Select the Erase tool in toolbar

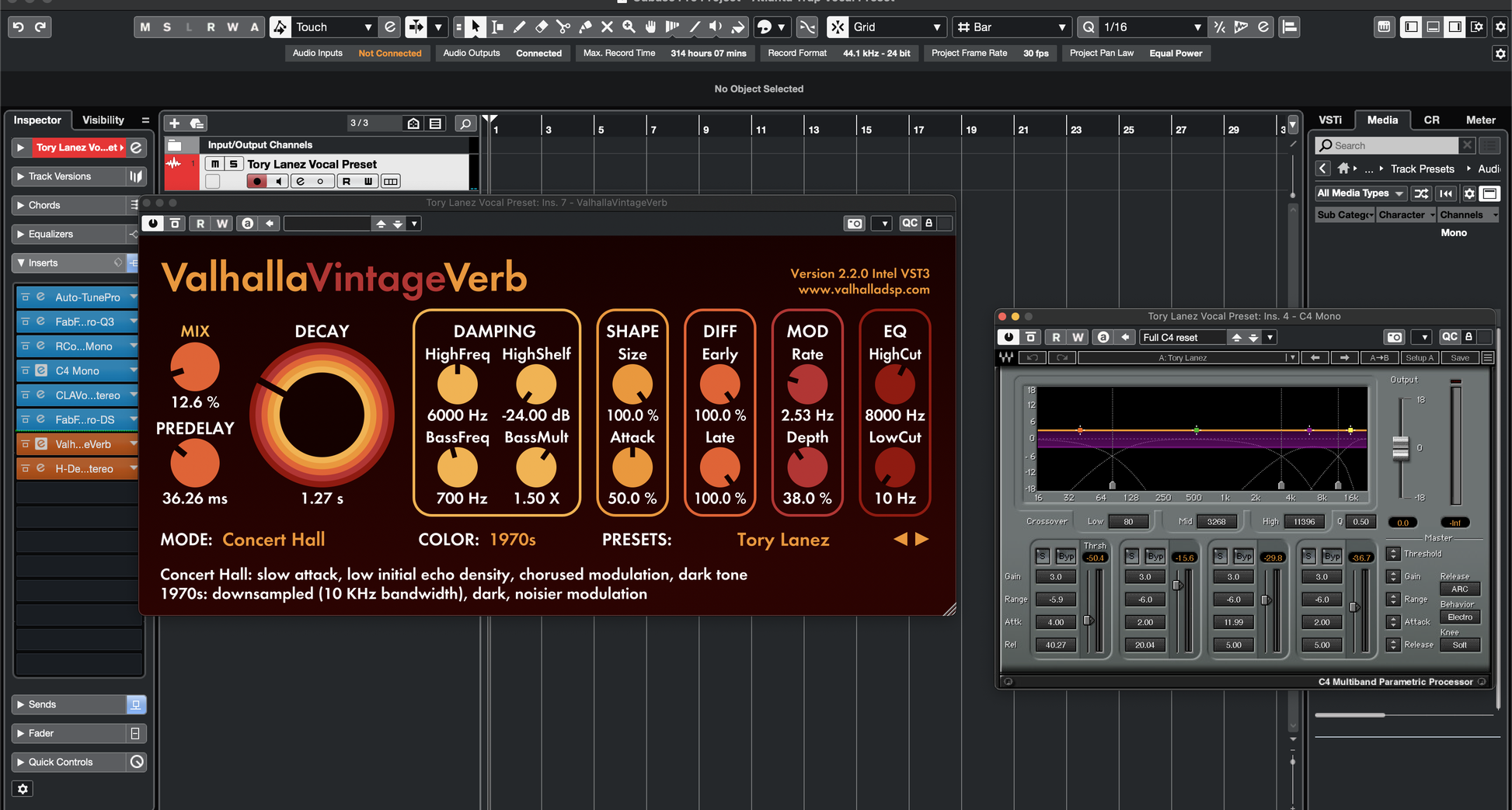tap(542, 27)
